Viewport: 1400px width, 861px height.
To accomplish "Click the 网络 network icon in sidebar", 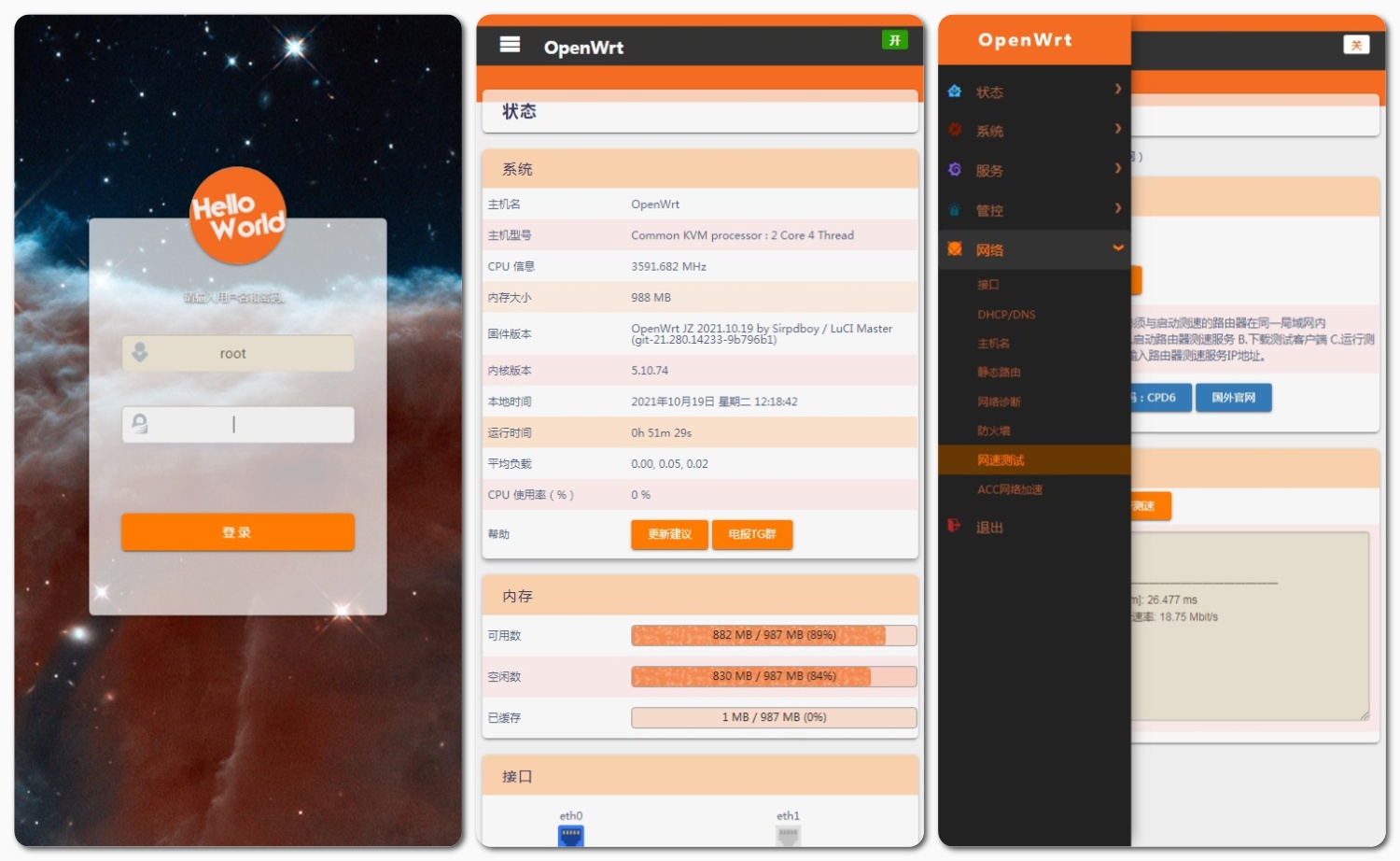I will pos(954,248).
